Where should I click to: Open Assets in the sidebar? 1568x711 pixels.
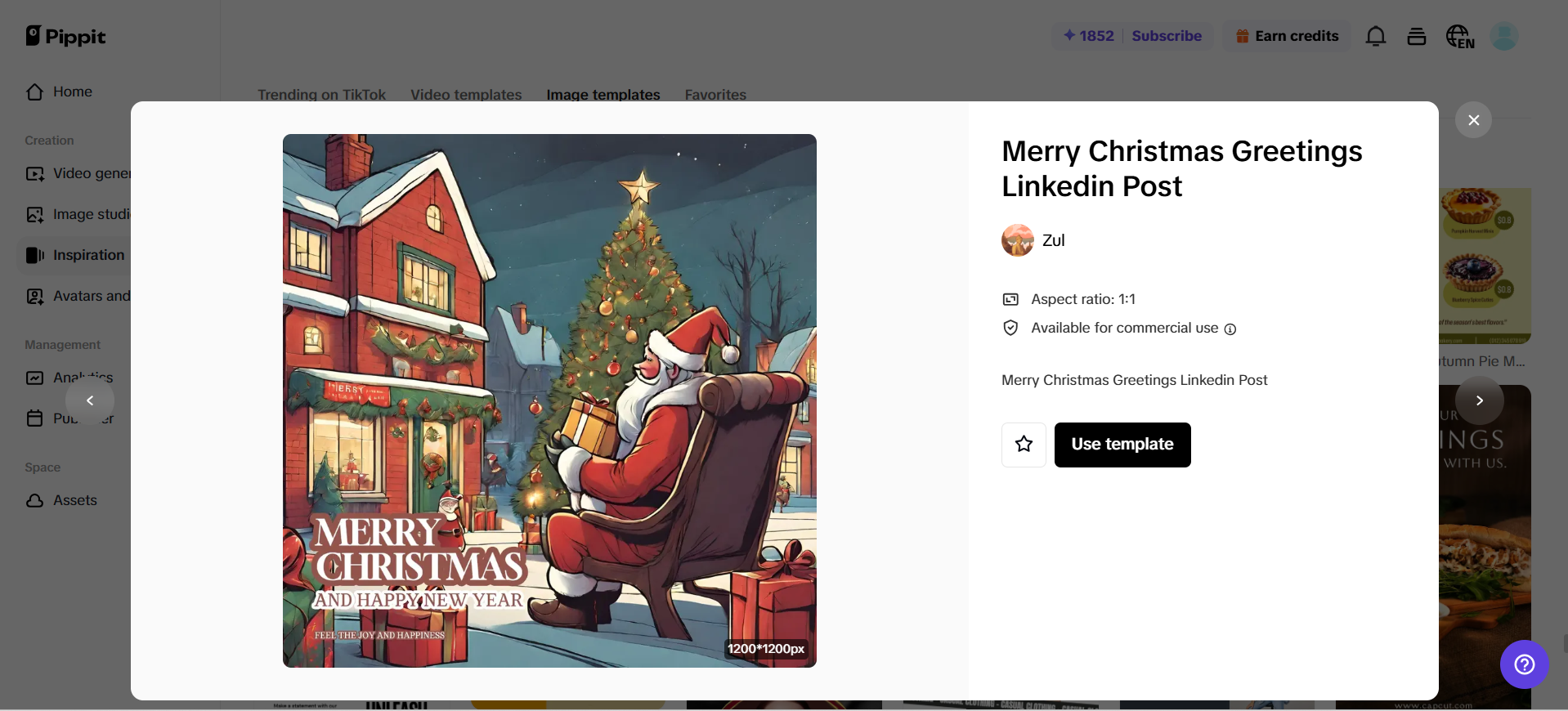pyautogui.click(x=74, y=500)
